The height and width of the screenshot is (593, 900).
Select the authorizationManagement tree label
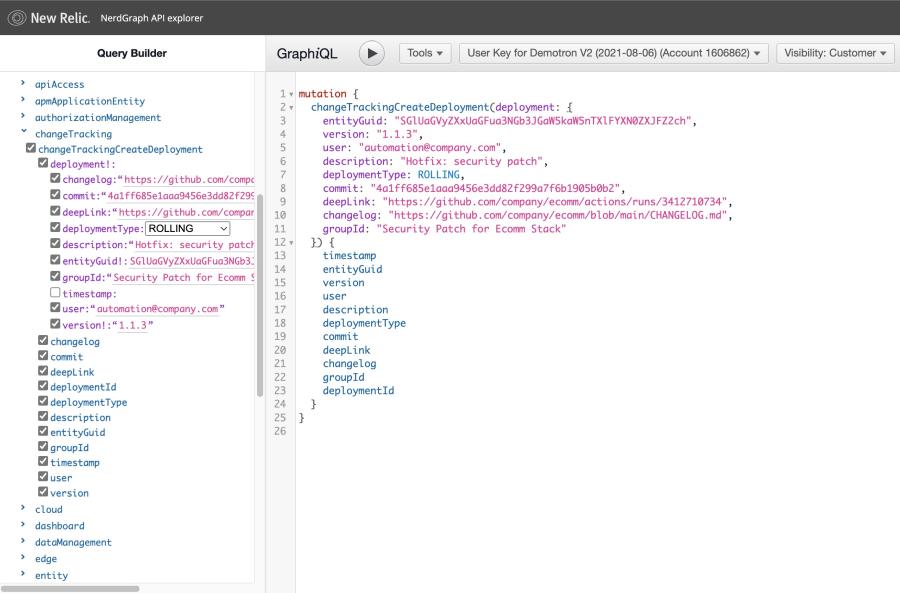(x=98, y=117)
